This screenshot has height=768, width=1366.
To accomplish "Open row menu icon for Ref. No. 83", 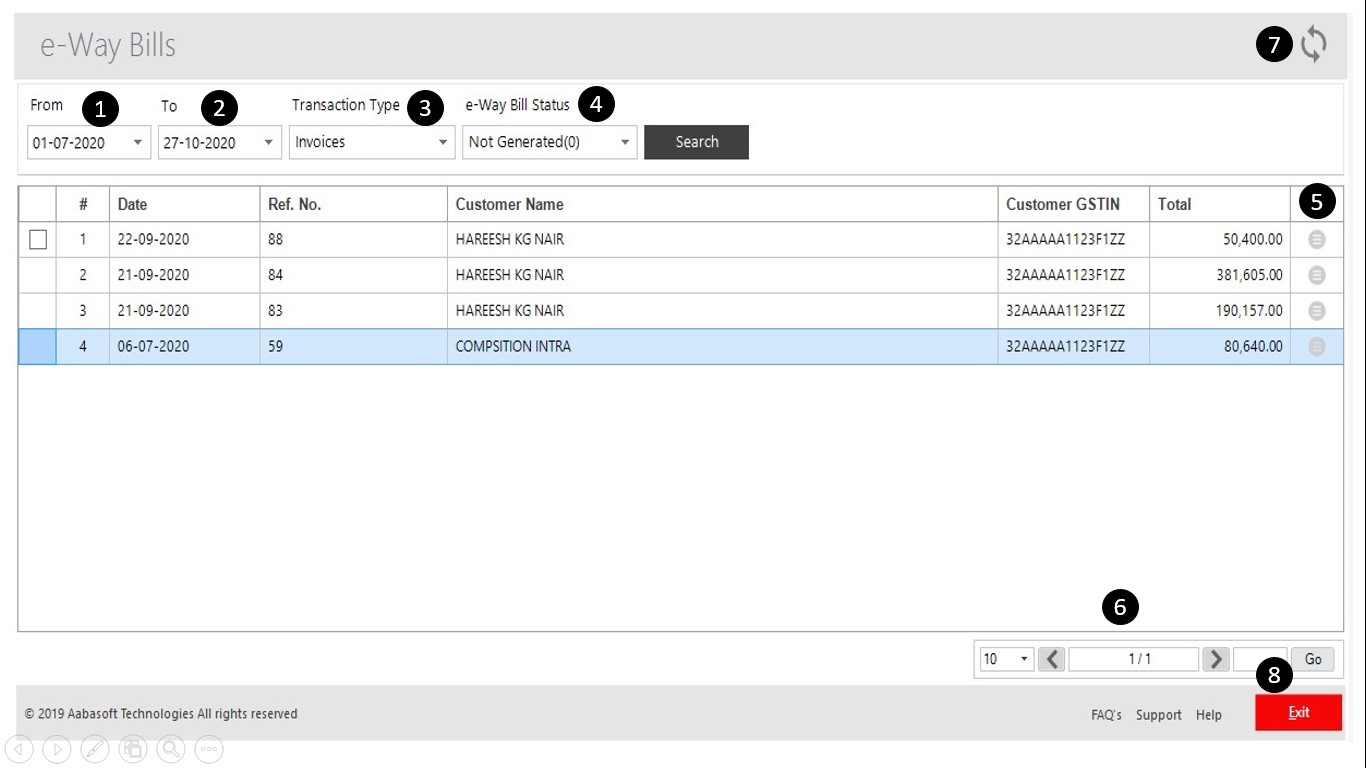I will [x=1317, y=311].
